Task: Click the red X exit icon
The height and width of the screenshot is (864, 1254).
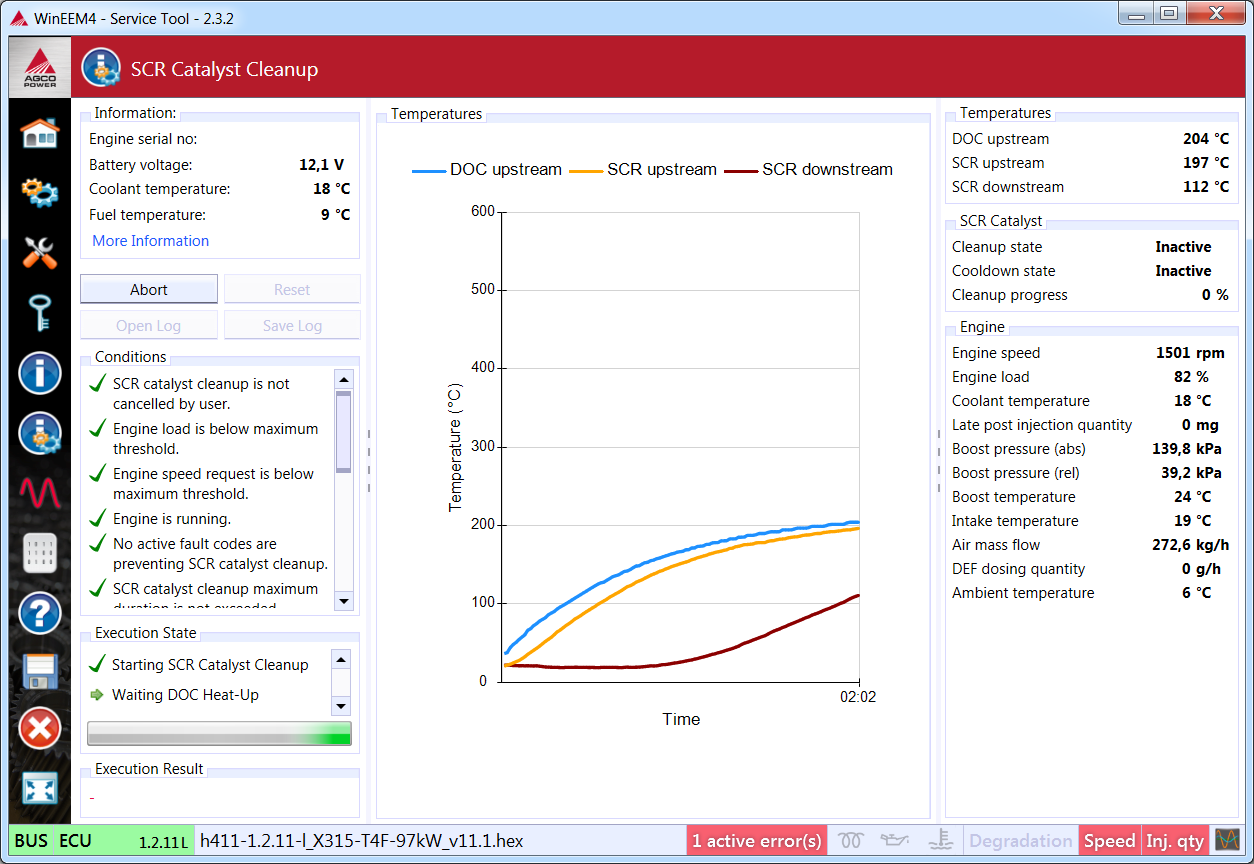Action: coord(40,729)
